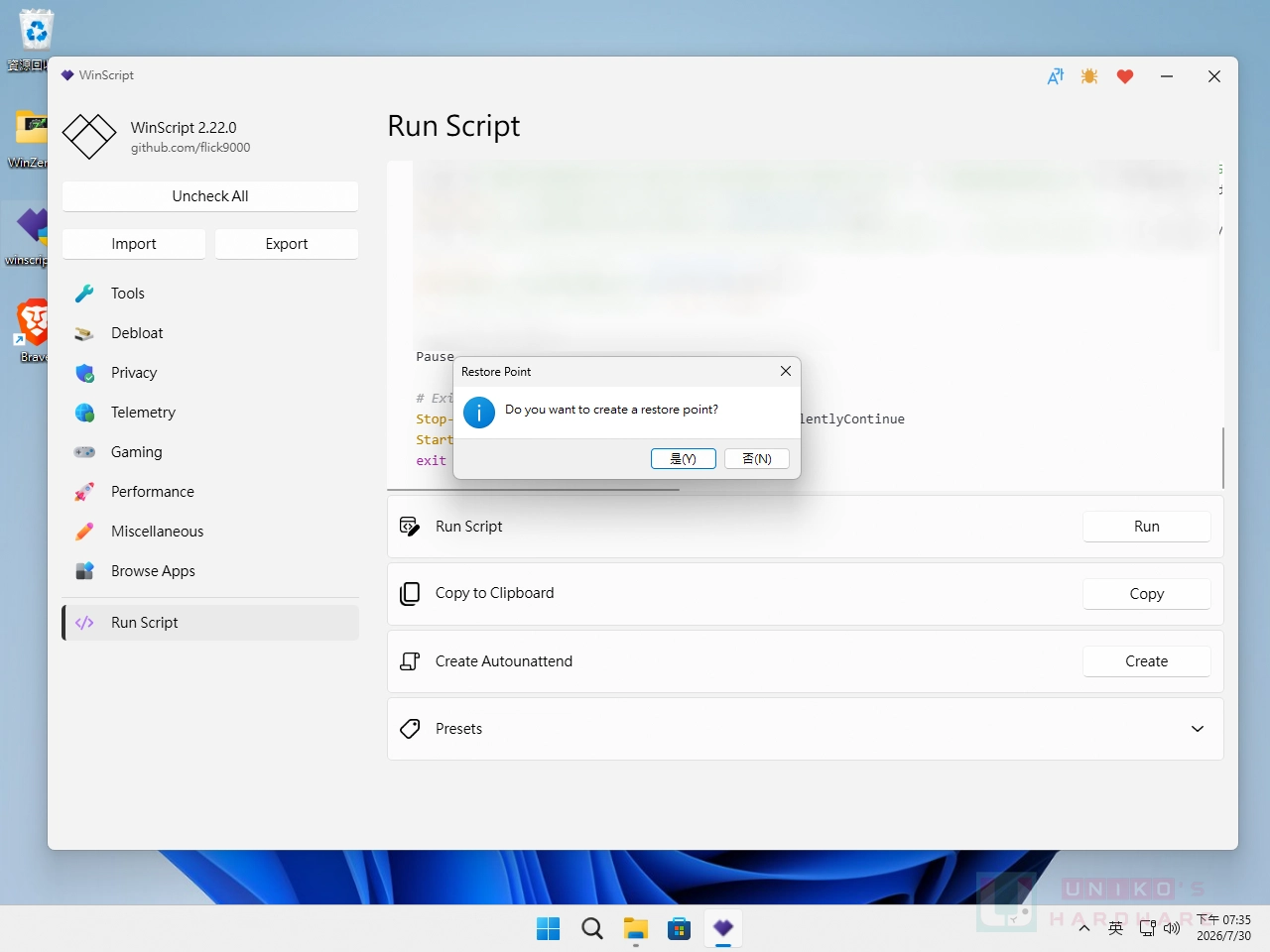1270x952 pixels.
Task: Copy the script to clipboard
Action: [1147, 594]
